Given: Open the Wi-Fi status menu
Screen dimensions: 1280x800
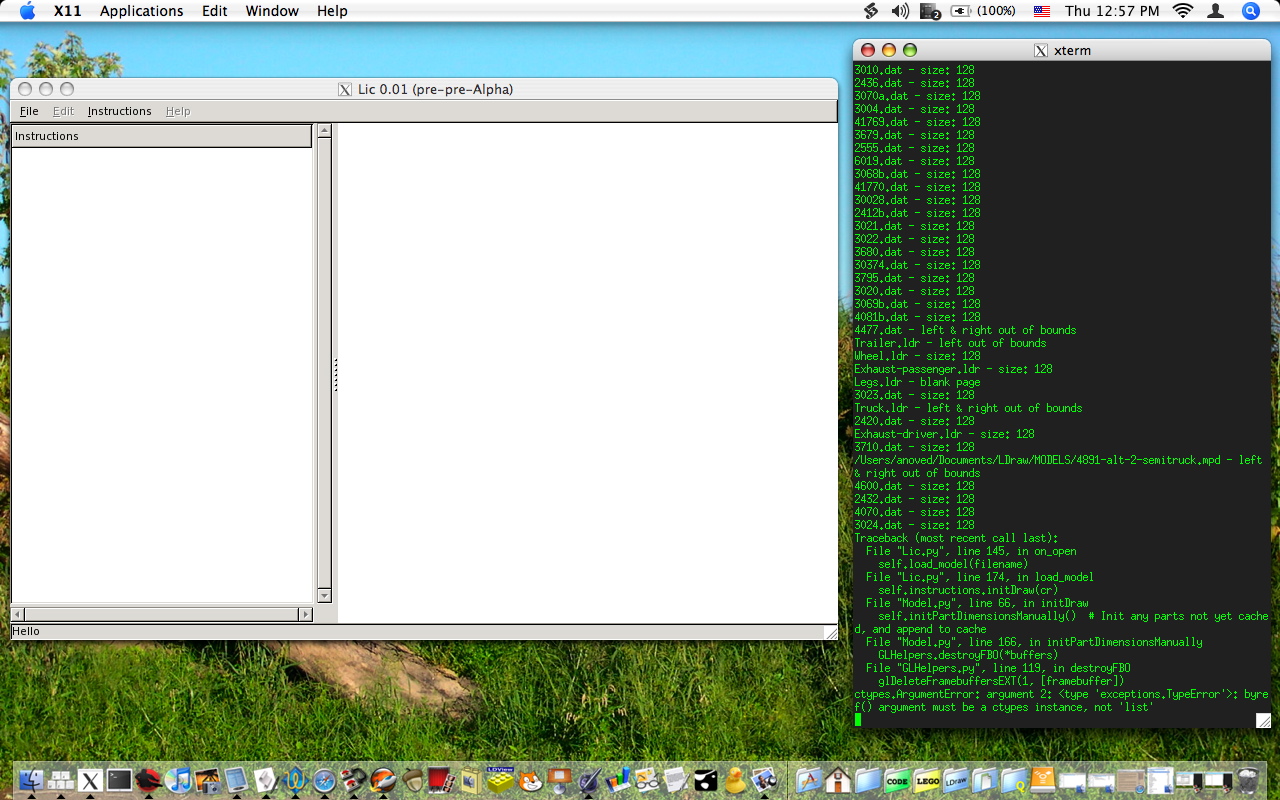Looking at the screenshot, I should click(1183, 11).
